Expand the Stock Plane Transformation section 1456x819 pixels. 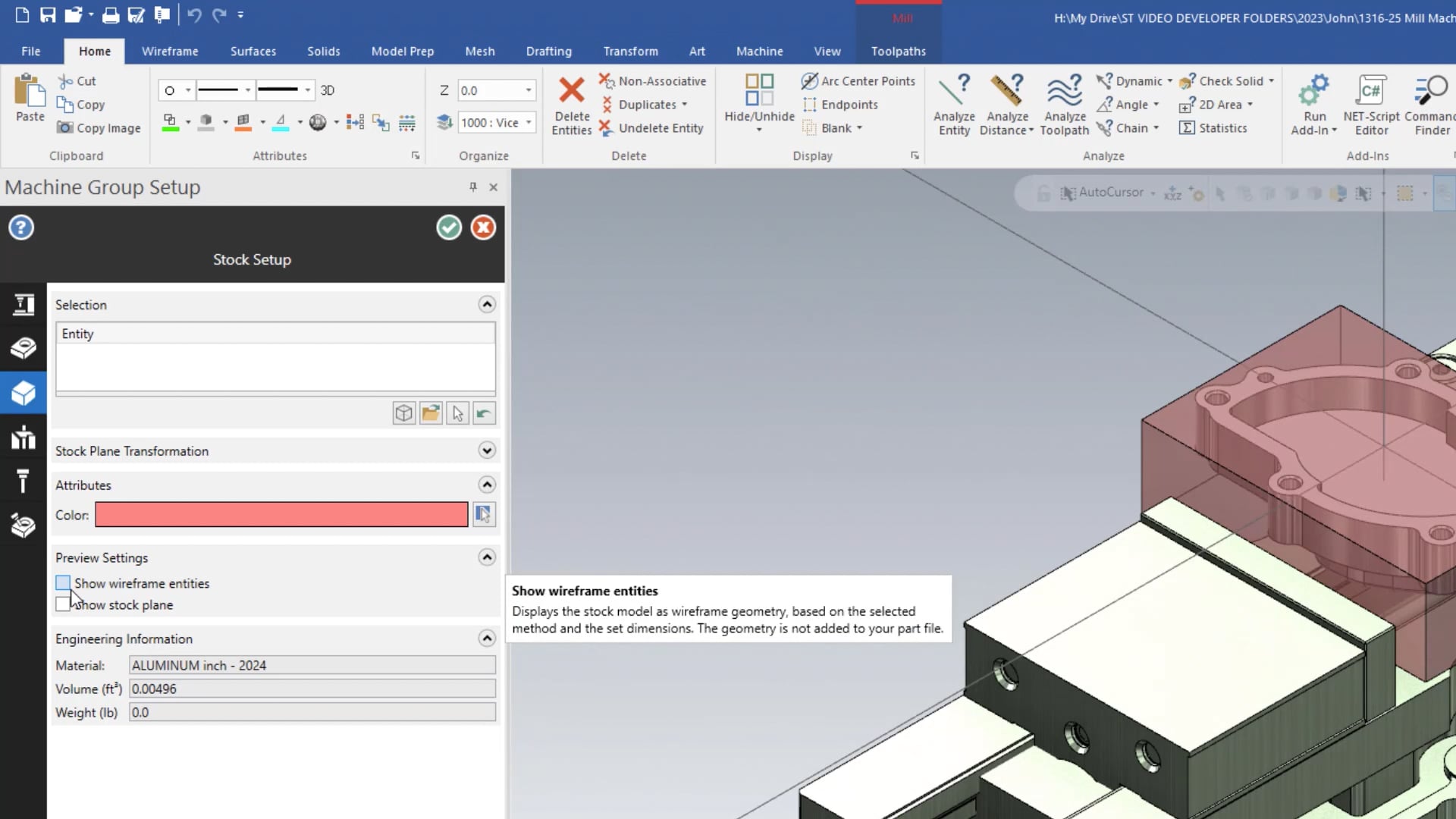pos(487,451)
